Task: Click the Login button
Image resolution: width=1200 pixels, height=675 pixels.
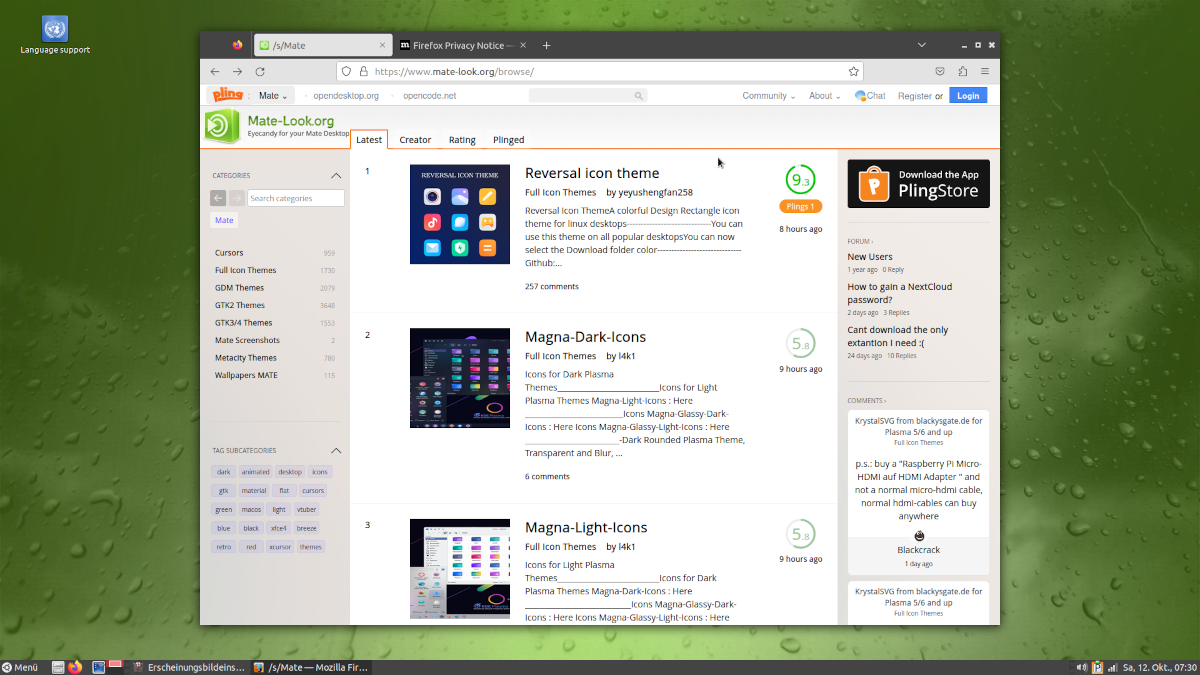Action: (968, 96)
